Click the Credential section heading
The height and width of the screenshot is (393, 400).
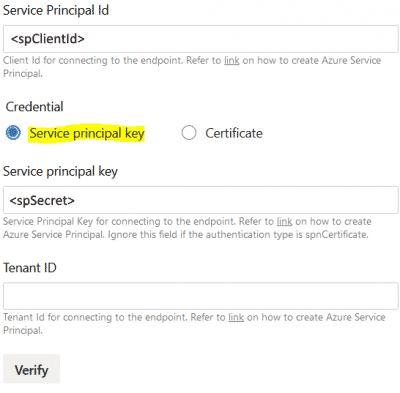click(x=34, y=107)
